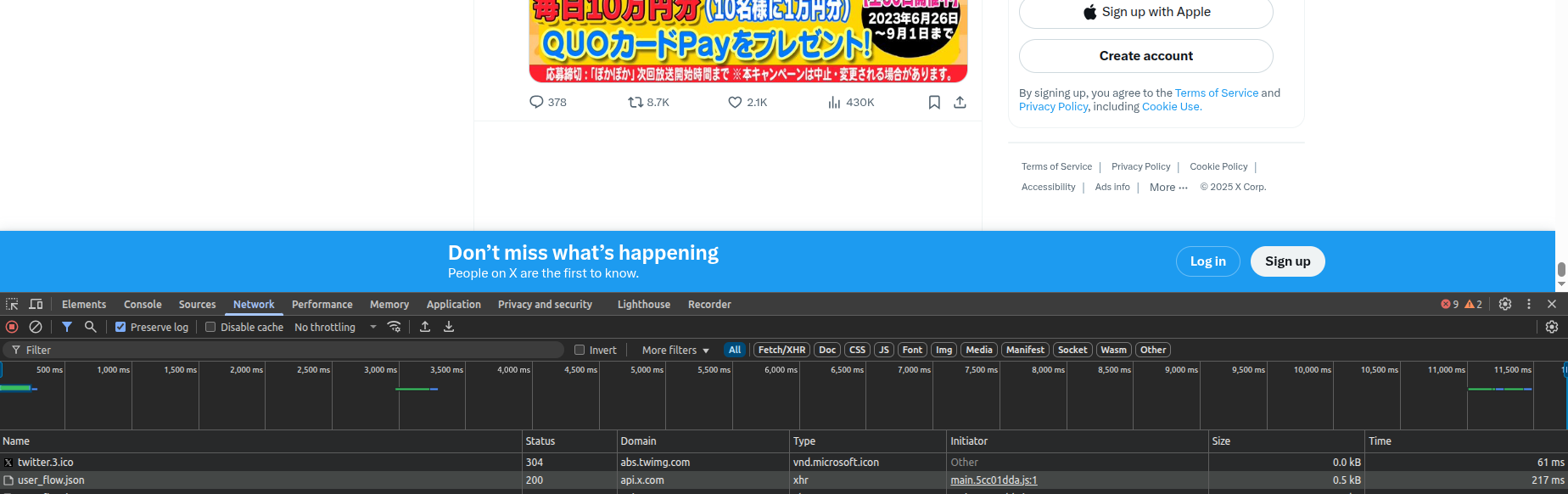1568x494 pixels.
Task: Filter requests by JS type
Action: coord(884,350)
